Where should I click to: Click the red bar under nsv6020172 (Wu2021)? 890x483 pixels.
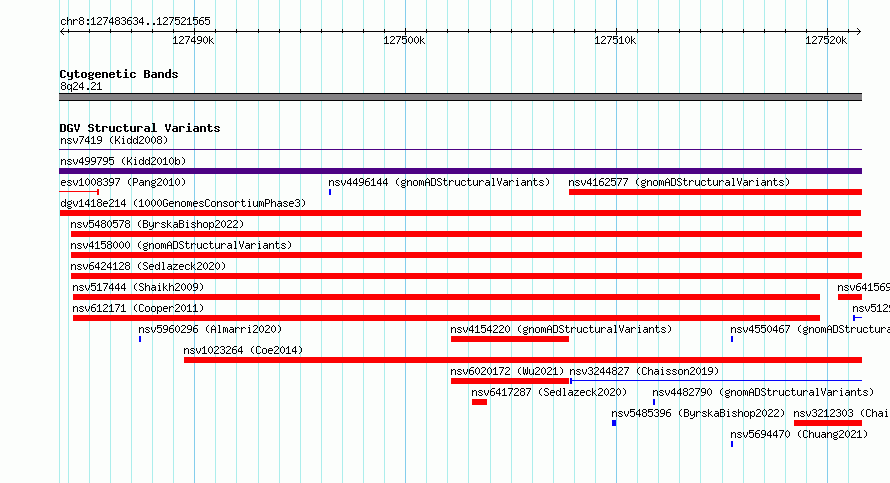coord(510,381)
